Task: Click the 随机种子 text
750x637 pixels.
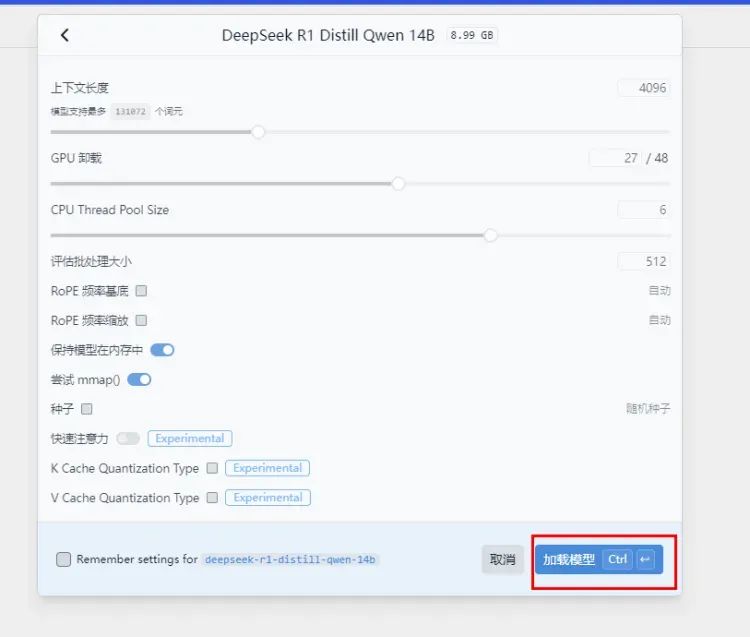Action: pos(648,409)
